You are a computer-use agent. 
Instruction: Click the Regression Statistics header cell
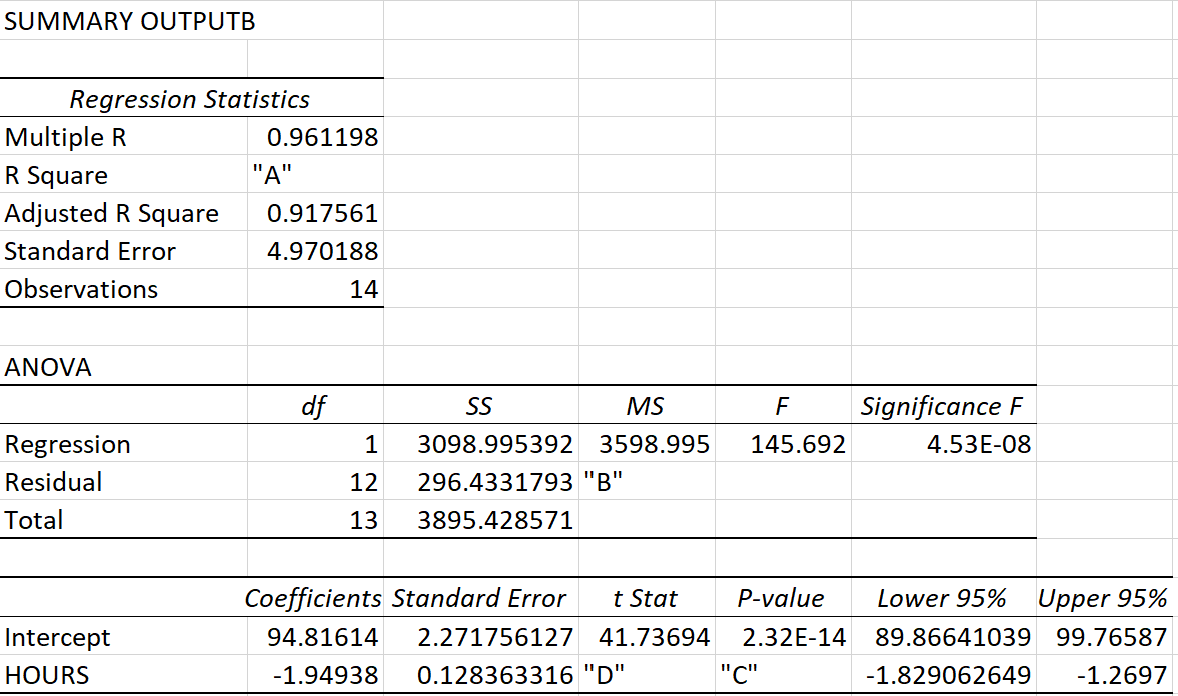pos(189,99)
